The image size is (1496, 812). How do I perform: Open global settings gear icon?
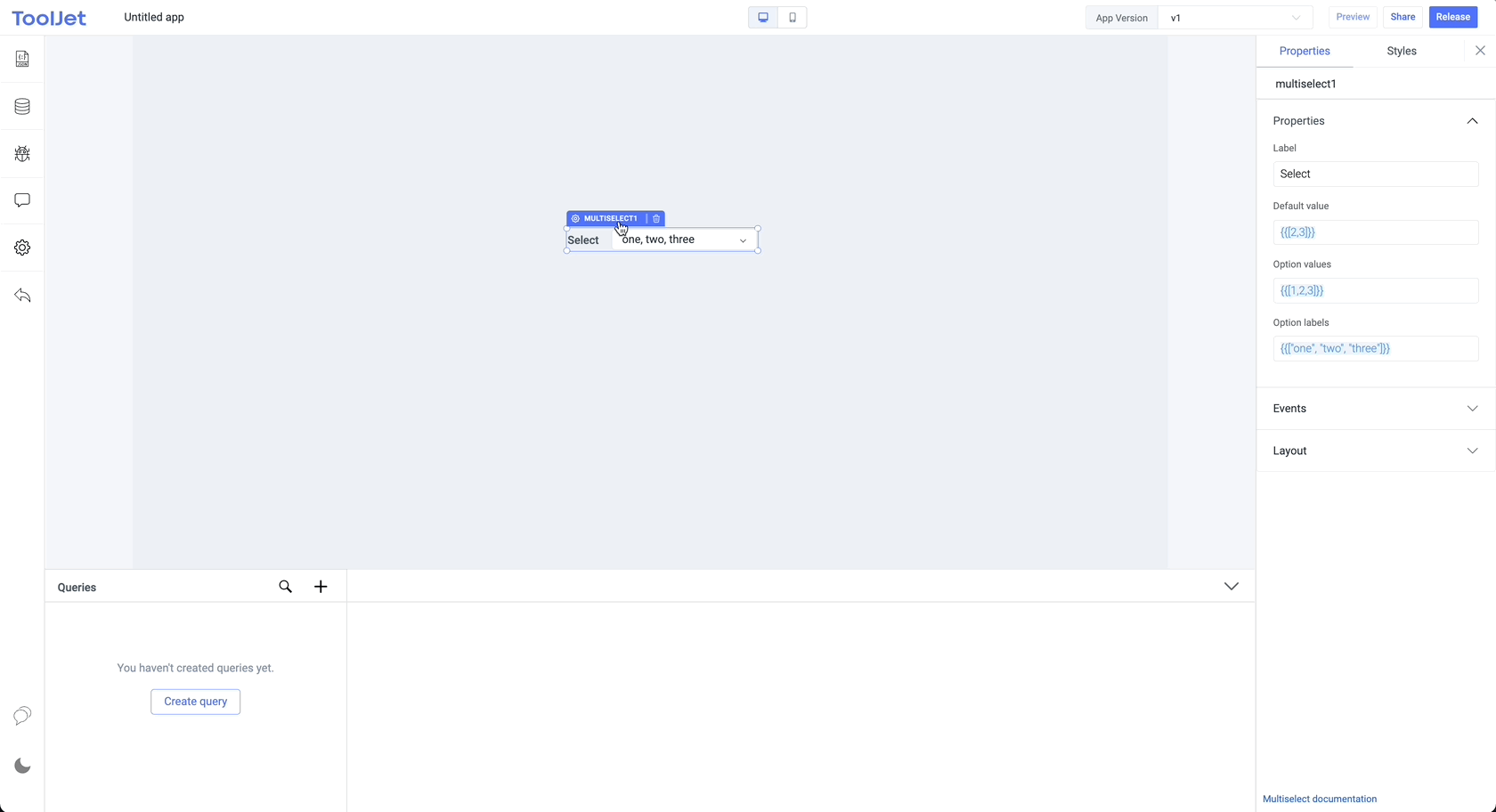point(22,248)
